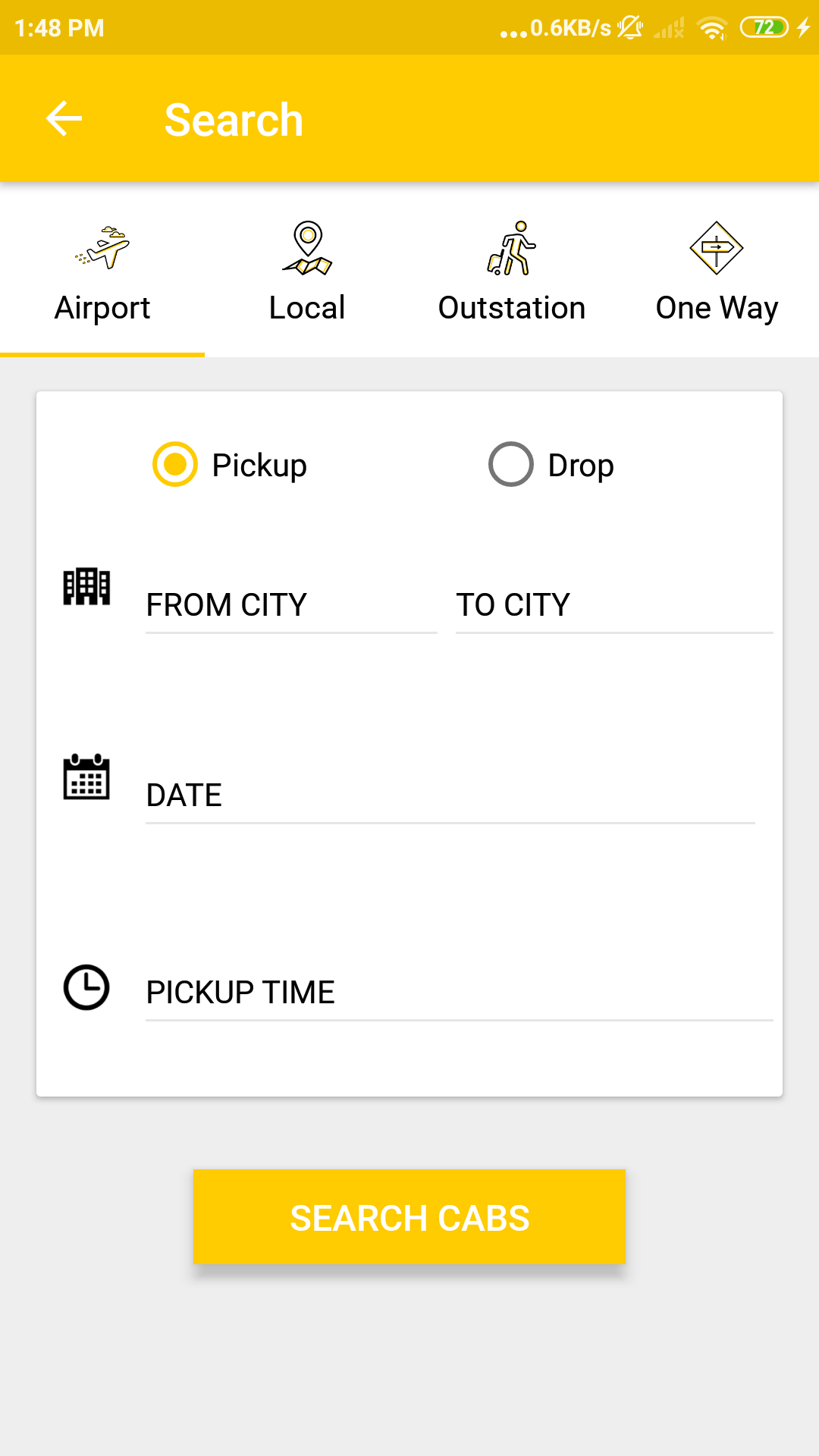Tap the battery indicator in status bar

click(x=764, y=28)
